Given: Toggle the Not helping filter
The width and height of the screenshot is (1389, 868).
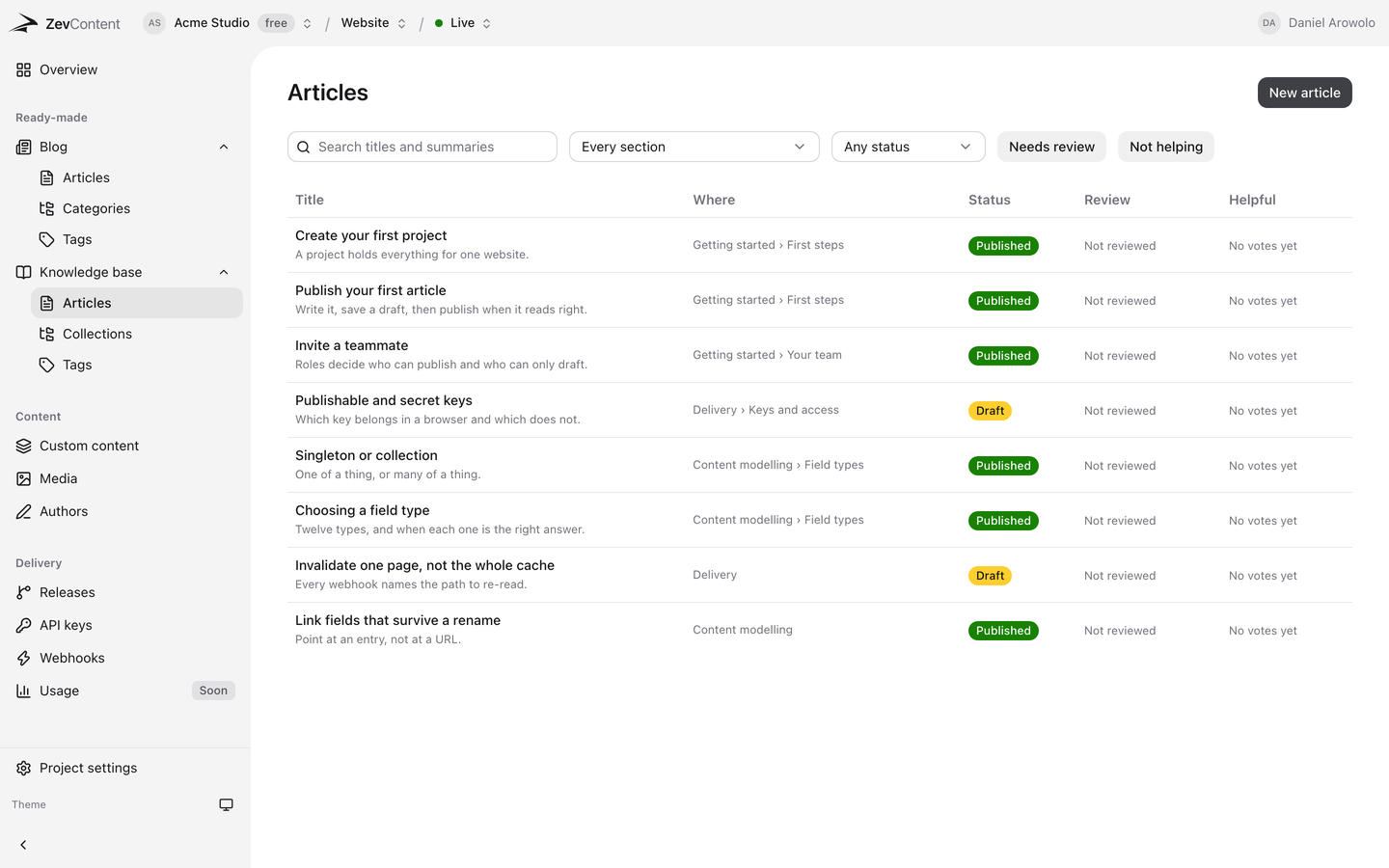Looking at the screenshot, I should tap(1166, 147).
